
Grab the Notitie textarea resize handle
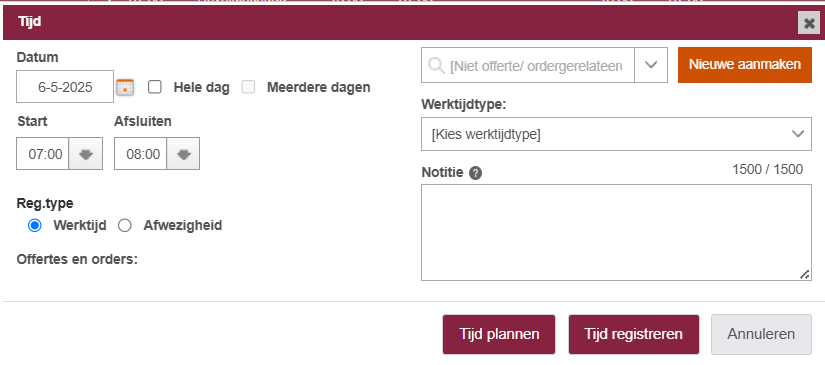805,275
